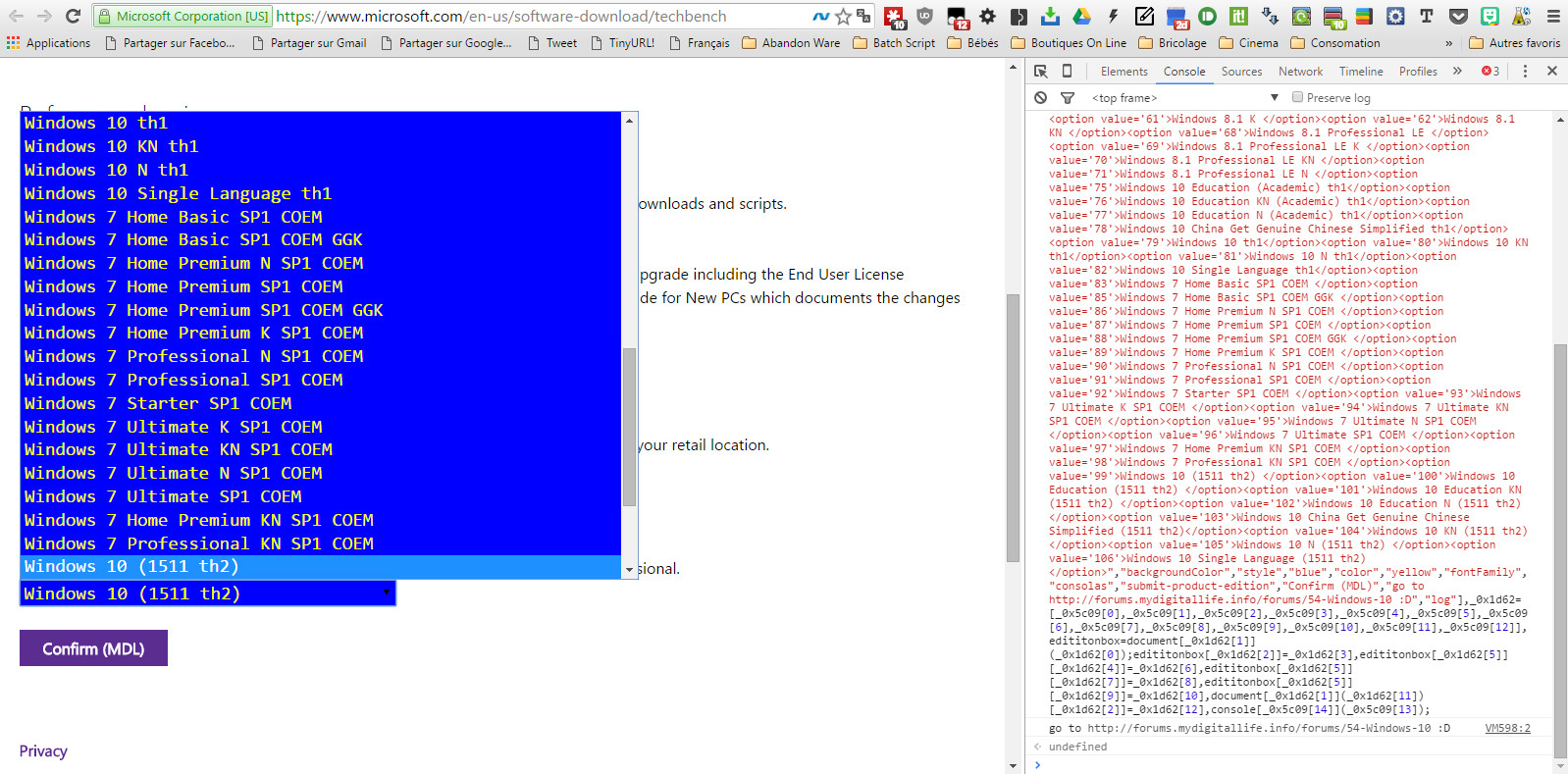Open the Windows 10 (1511 th2) edition combo box
The height and width of the screenshot is (774, 1568).
(208, 593)
